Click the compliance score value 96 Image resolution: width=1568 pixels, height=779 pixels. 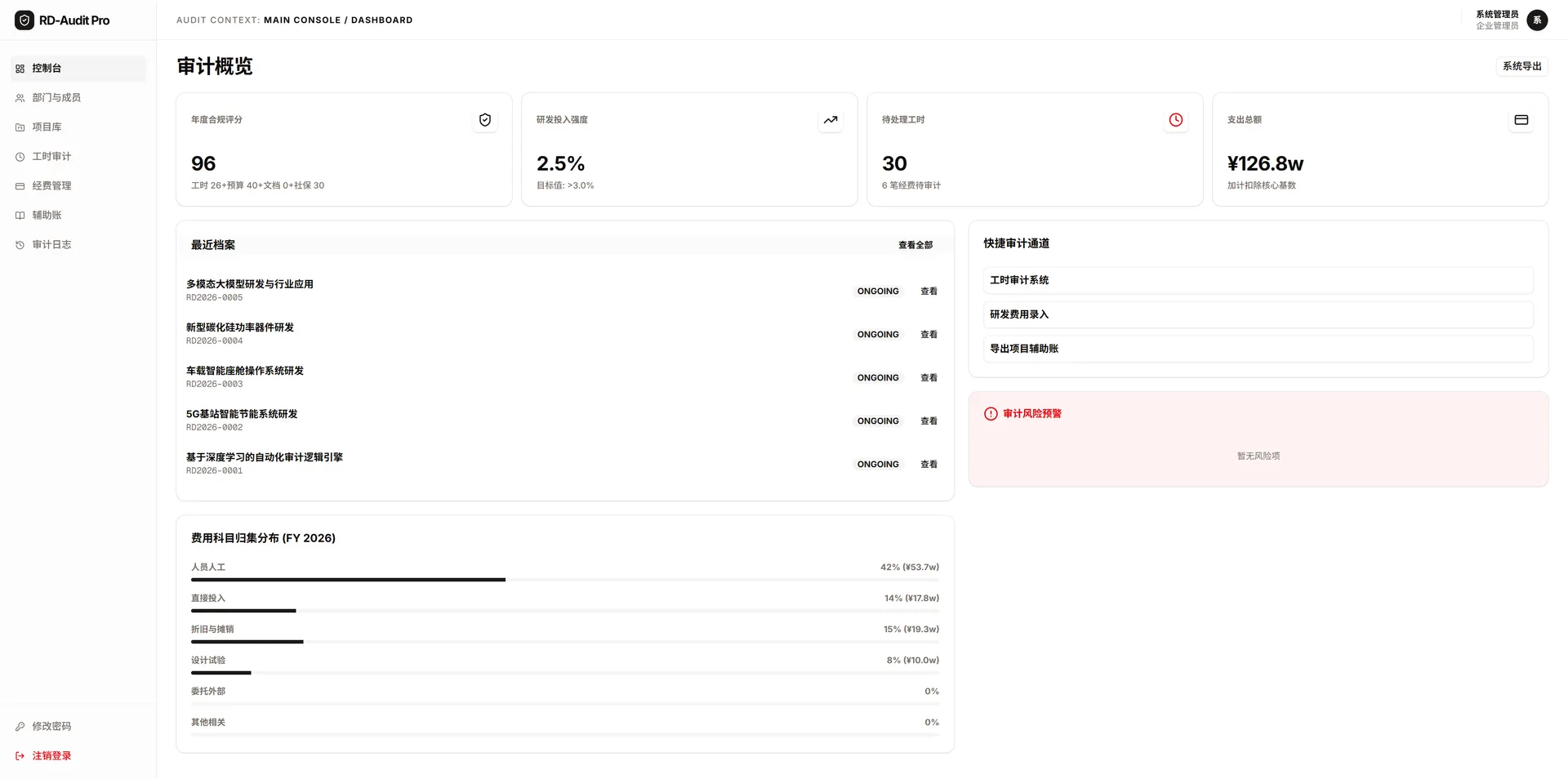[203, 164]
